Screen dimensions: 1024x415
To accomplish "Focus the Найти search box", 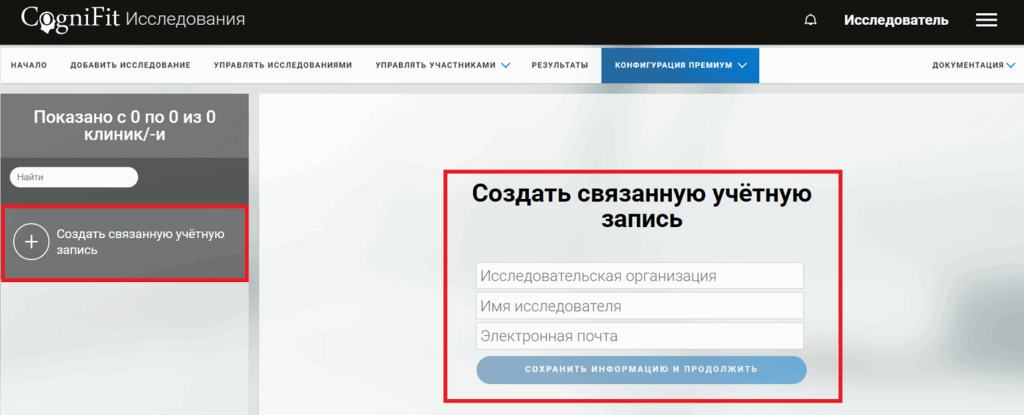I will (74, 177).
